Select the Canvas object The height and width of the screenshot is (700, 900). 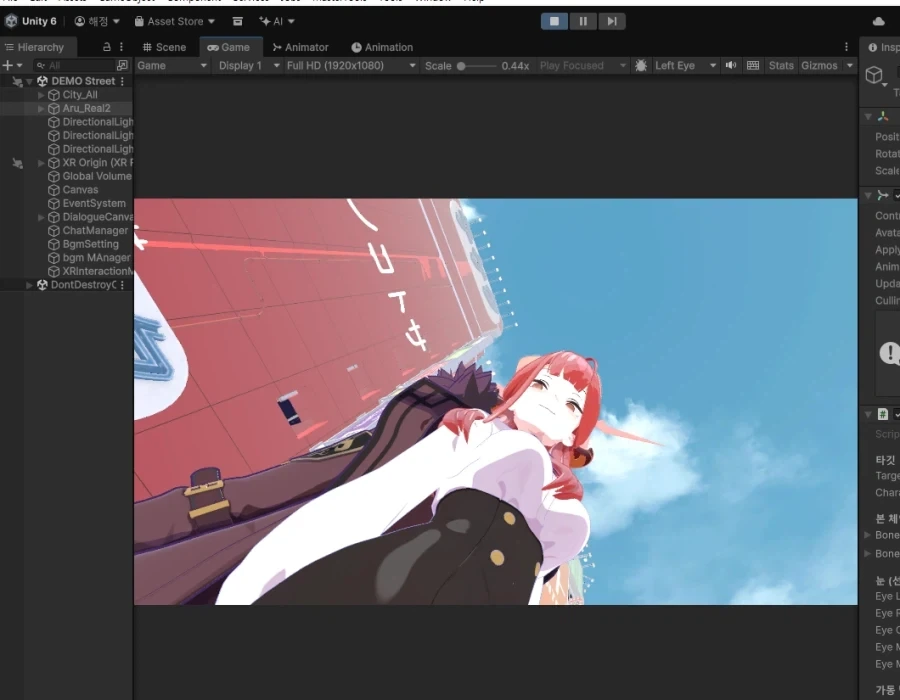tap(80, 190)
